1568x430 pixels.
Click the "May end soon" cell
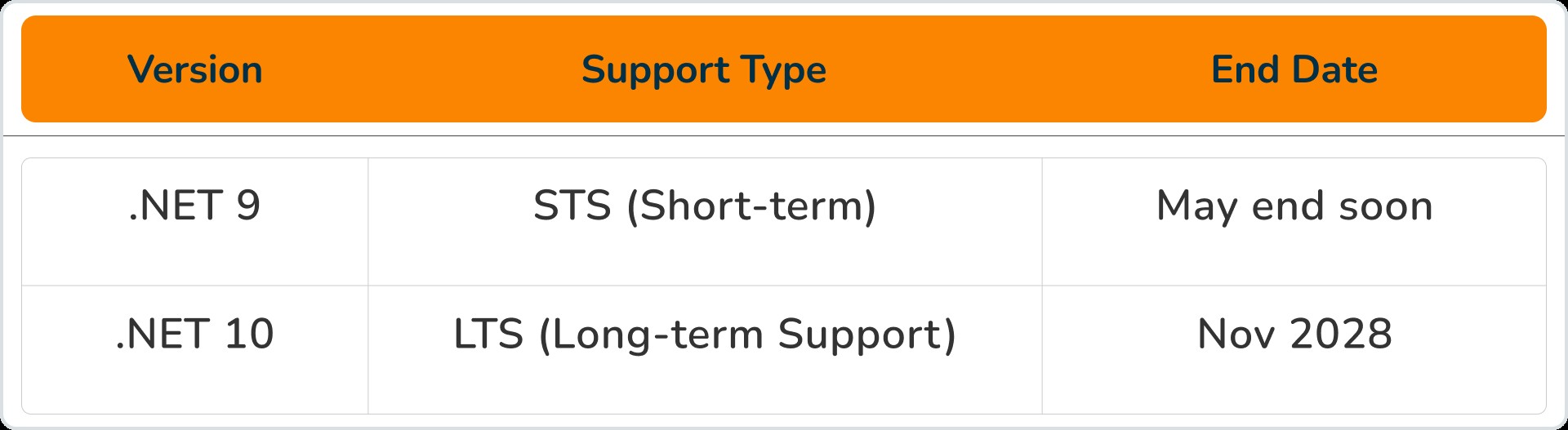[x=1294, y=206]
